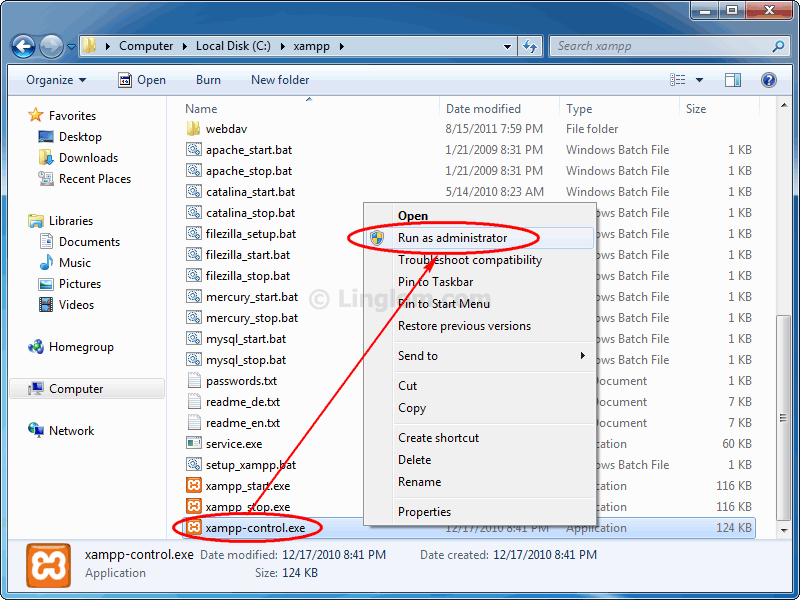
Task: Select apache_stop.bat file icon
Action: point(193,170)
